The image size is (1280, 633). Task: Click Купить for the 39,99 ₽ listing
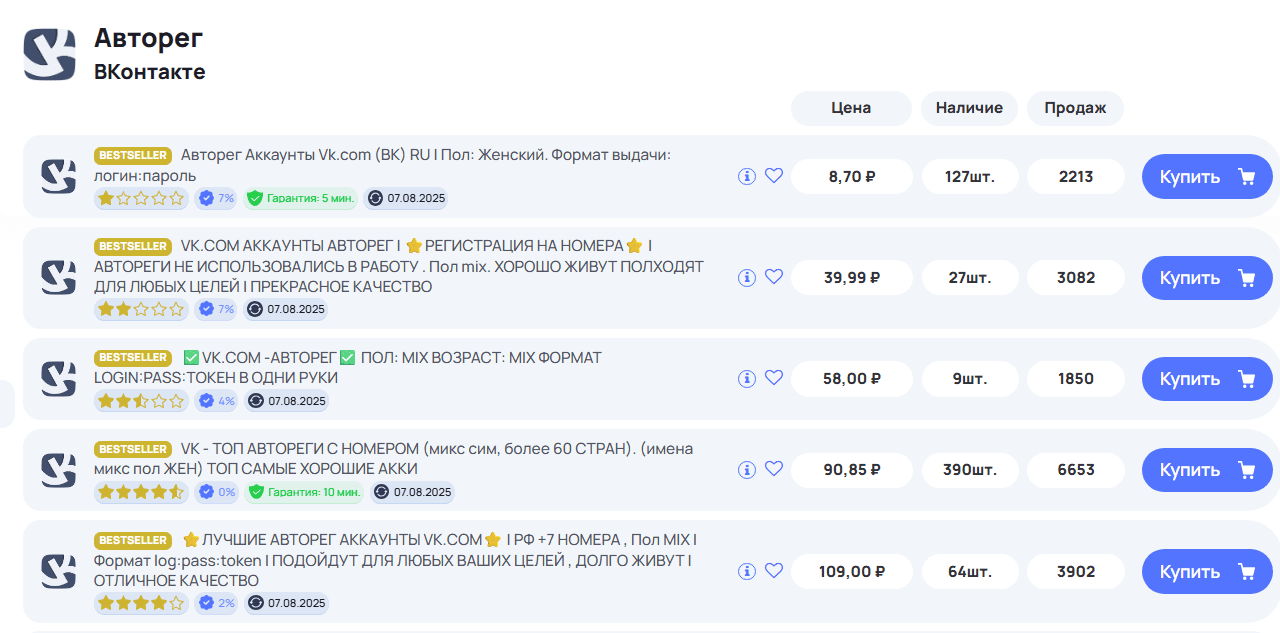click(1207, 278)
